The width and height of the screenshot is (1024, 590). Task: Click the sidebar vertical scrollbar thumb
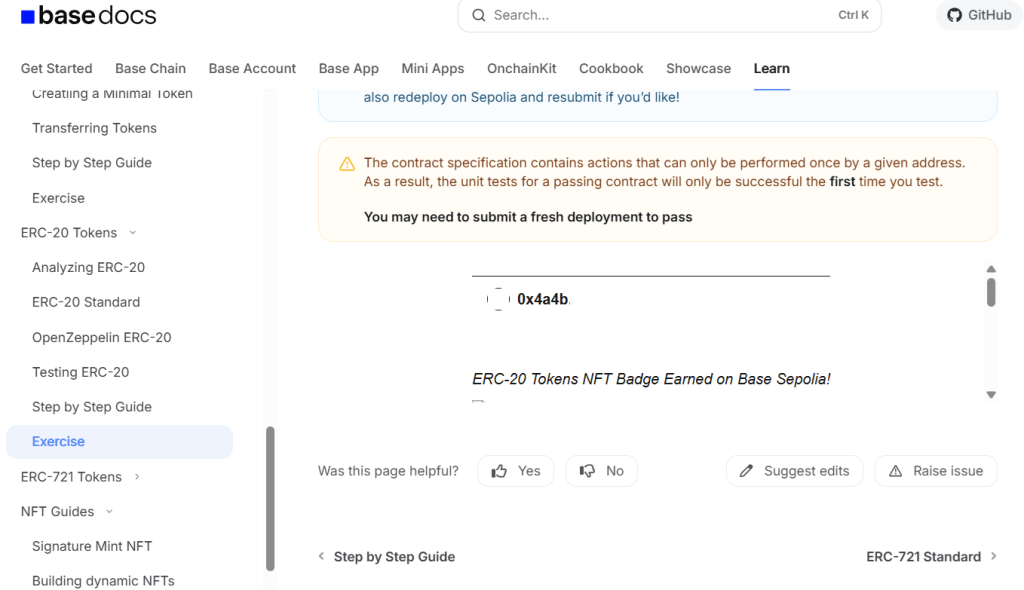pos(270,498)
